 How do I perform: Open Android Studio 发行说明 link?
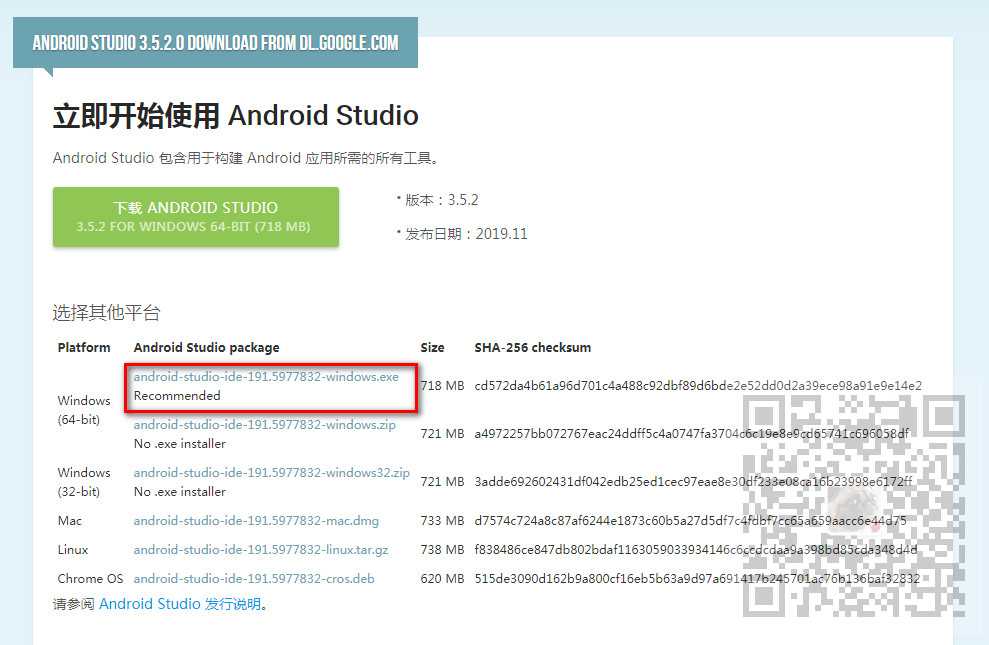(180, 604)
